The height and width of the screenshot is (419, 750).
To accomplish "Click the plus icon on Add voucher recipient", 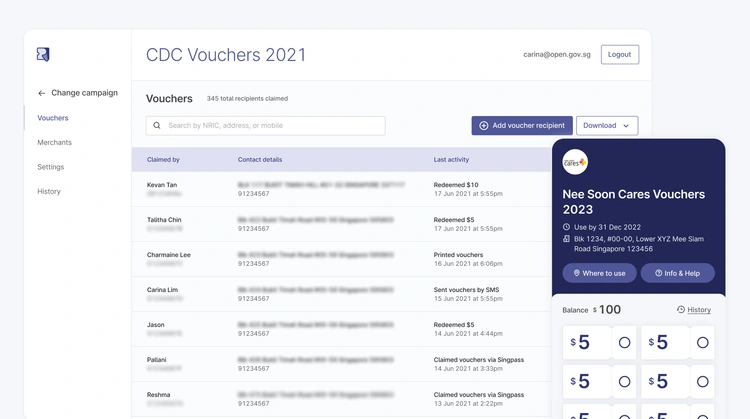I will (x=484, y=125).
